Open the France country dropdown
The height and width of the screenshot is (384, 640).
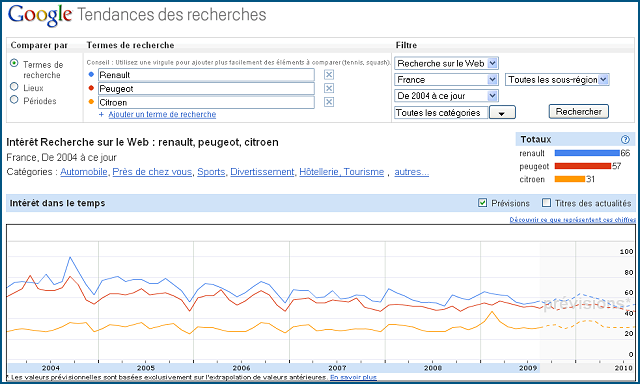pyautogui.click(x=446, y=80)
